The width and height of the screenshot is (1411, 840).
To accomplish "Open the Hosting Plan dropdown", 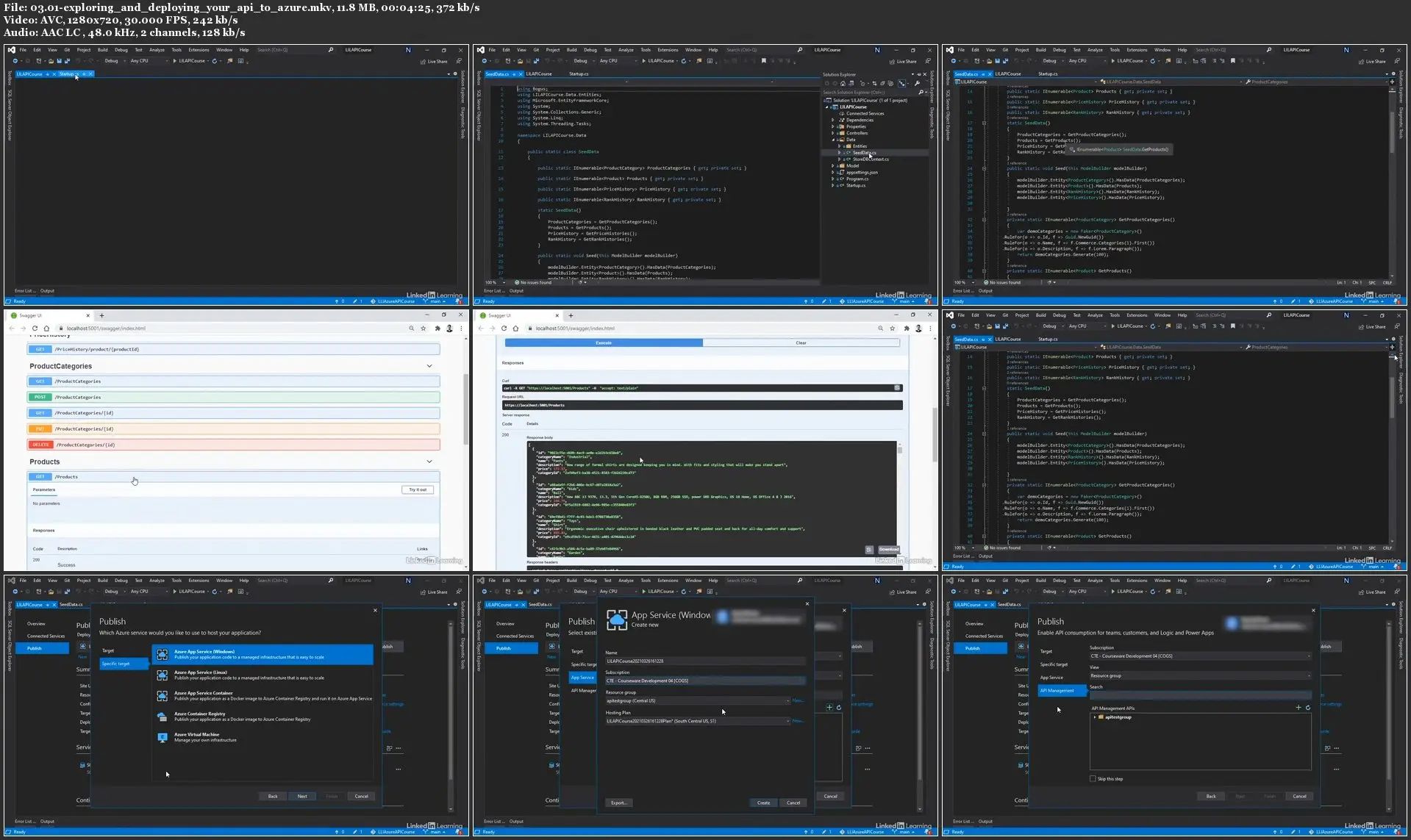I will click(787, 721).
